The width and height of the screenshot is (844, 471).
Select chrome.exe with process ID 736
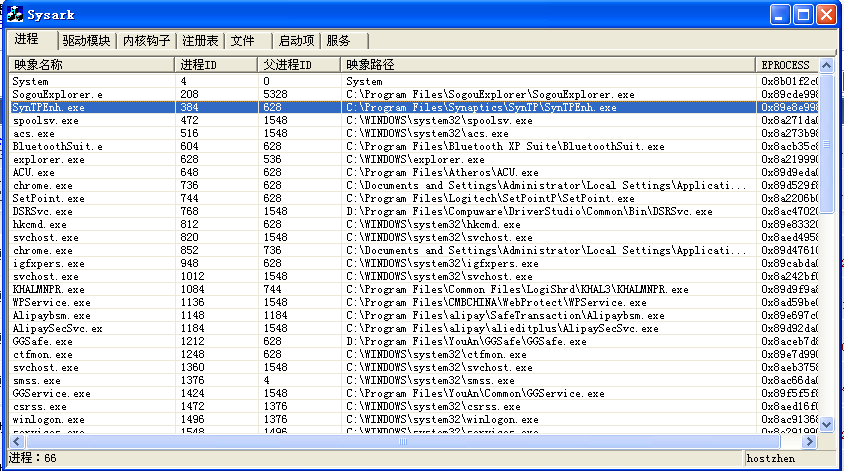tap(414, 185)
